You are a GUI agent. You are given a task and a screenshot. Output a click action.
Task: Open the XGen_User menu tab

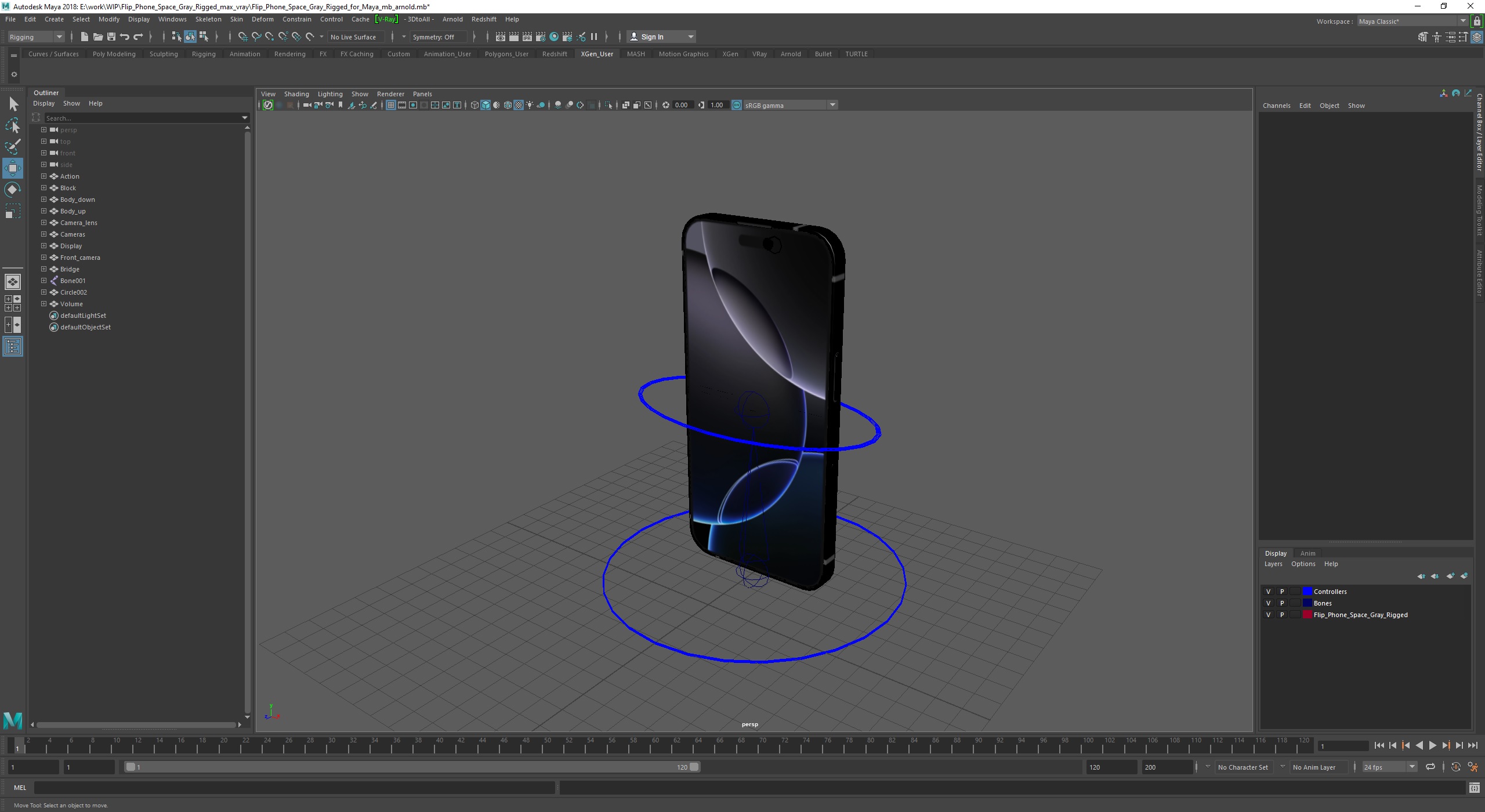(x=596, y=53)
